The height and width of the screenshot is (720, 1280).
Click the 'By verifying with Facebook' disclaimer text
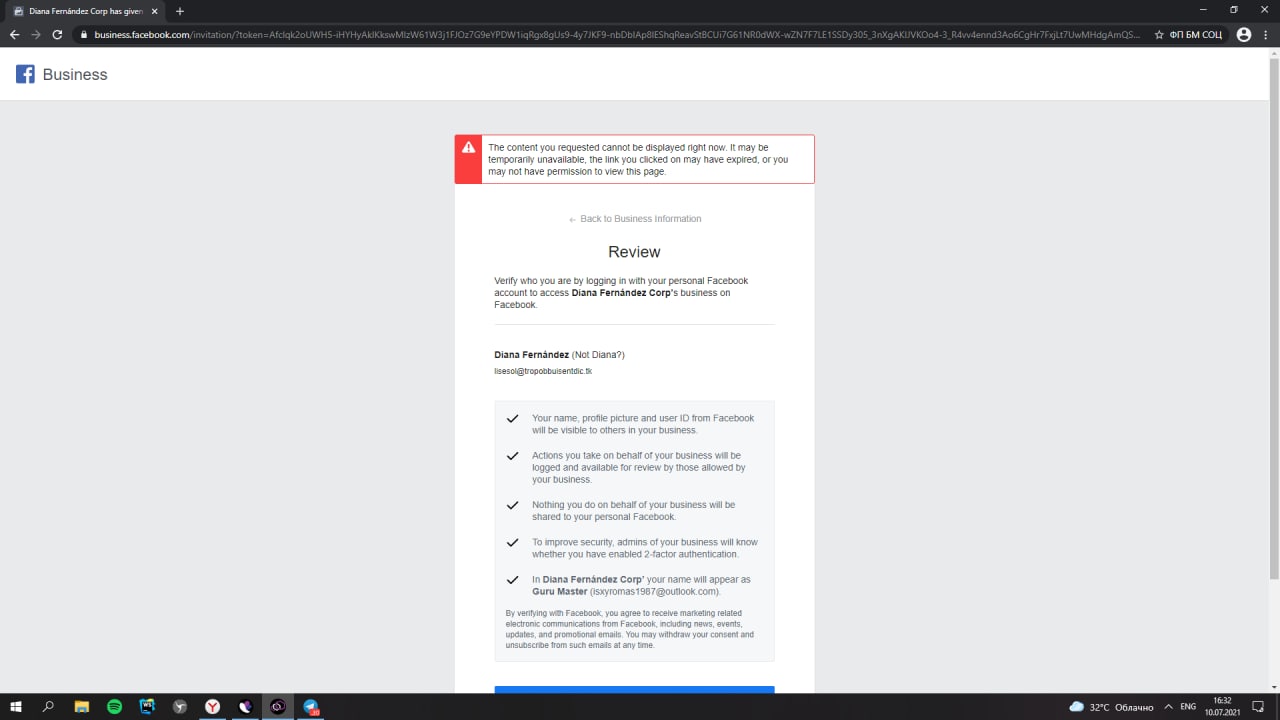click(x=630, y=629)
